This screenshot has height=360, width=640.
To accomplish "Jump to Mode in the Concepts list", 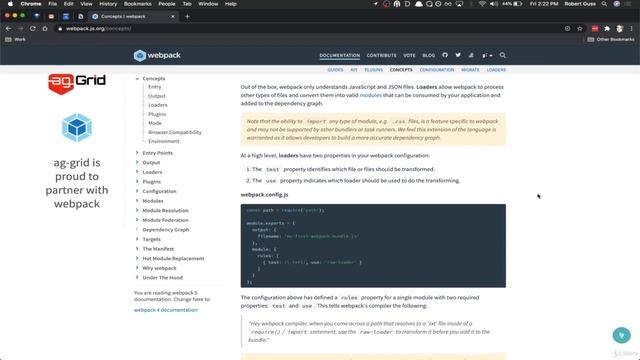I will point(155,123).
